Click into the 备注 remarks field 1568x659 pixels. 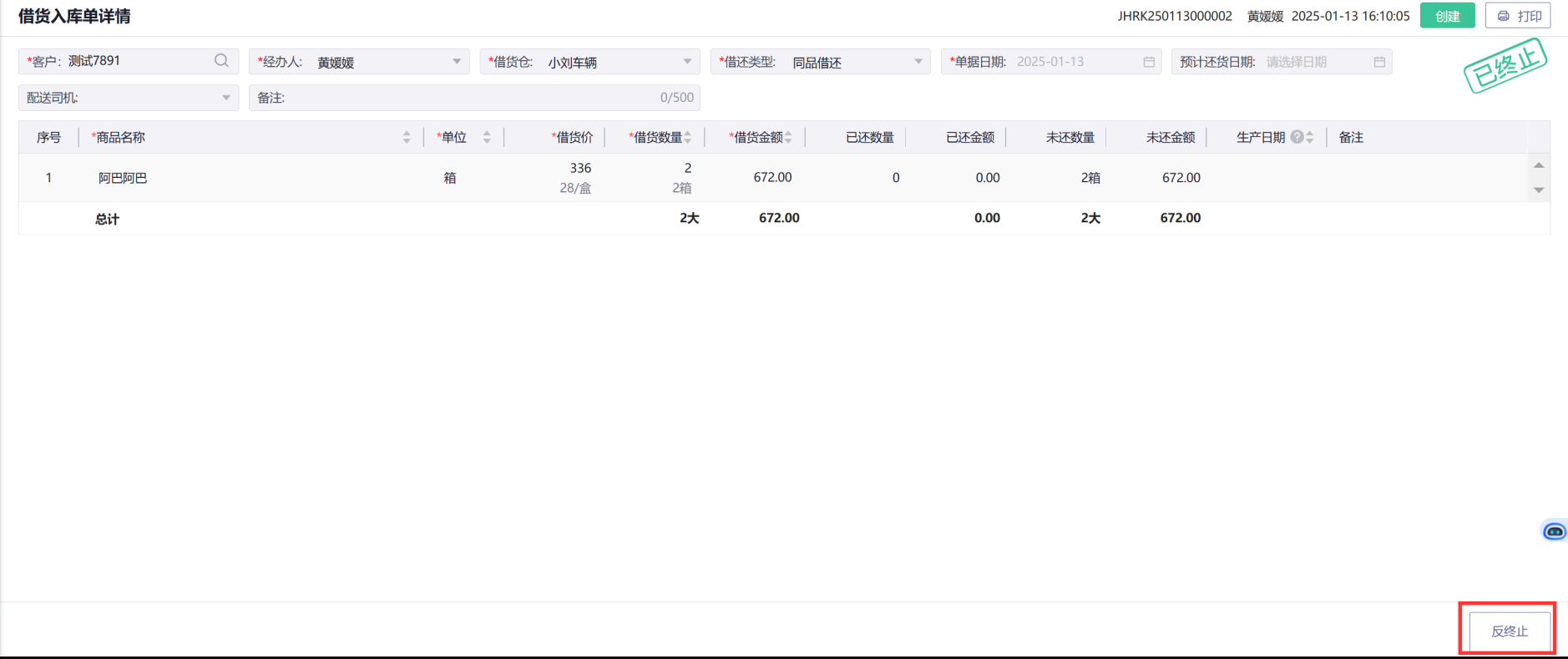point(468,98)
